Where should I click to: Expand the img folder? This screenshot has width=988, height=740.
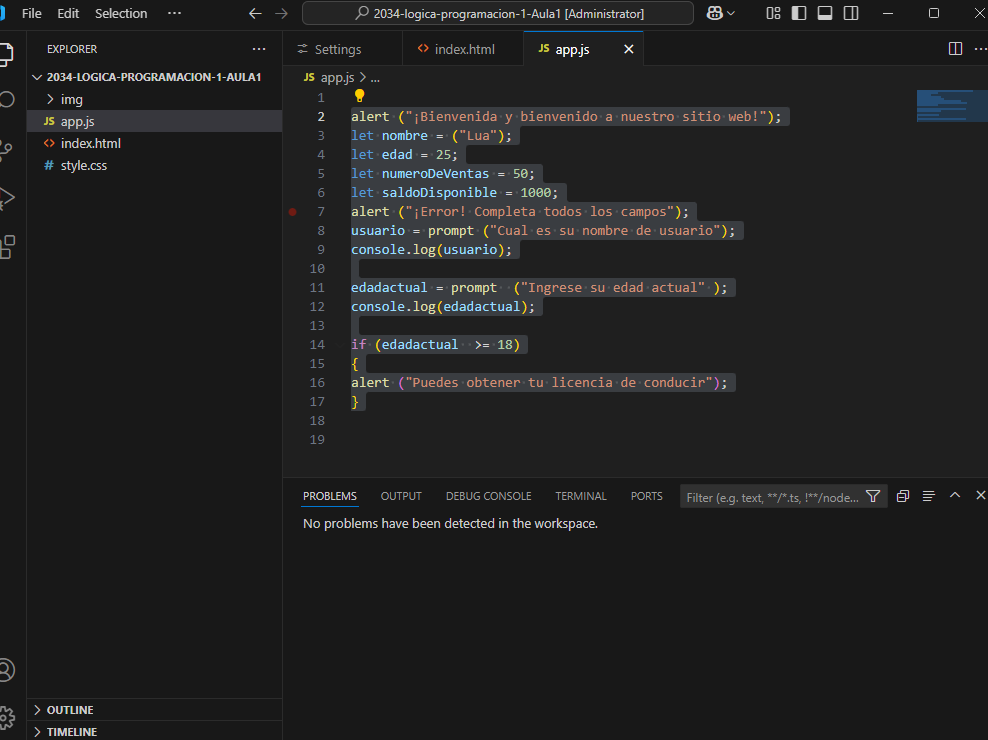point(50,99)
